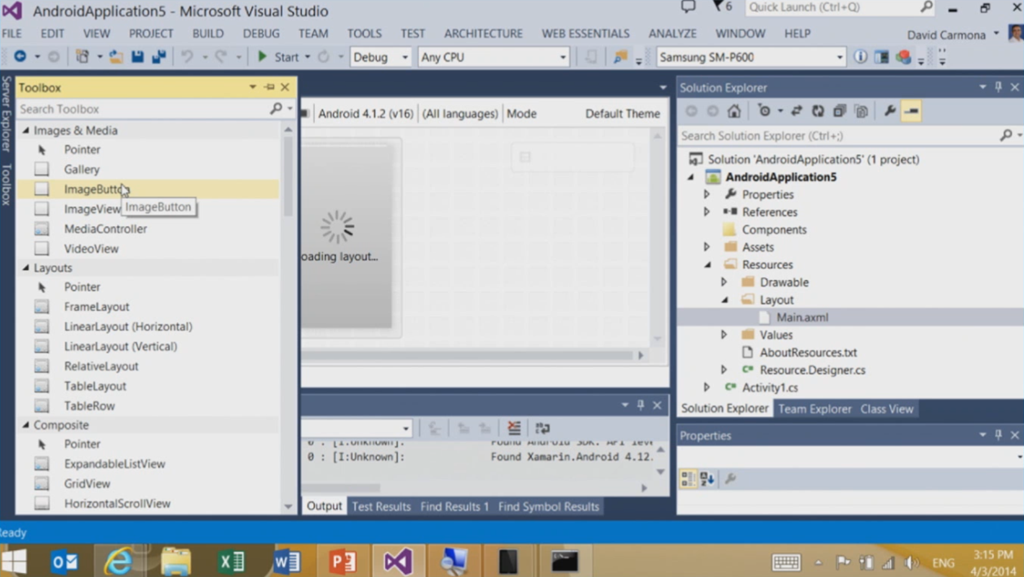Click the Pending Changes Filter clock icon
The width and height of the screenshot is (1024, 577).
point(764,111)
